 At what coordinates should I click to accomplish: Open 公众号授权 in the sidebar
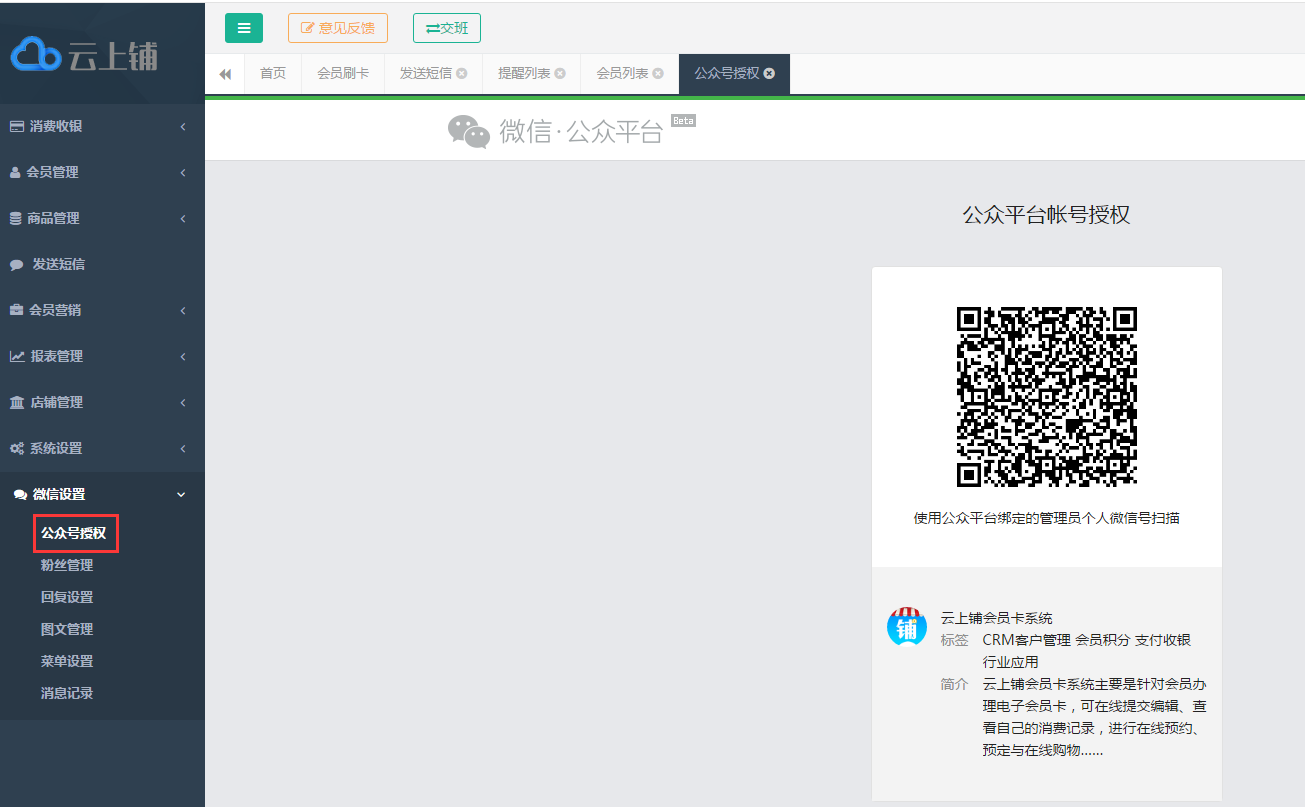pos(74,533)
